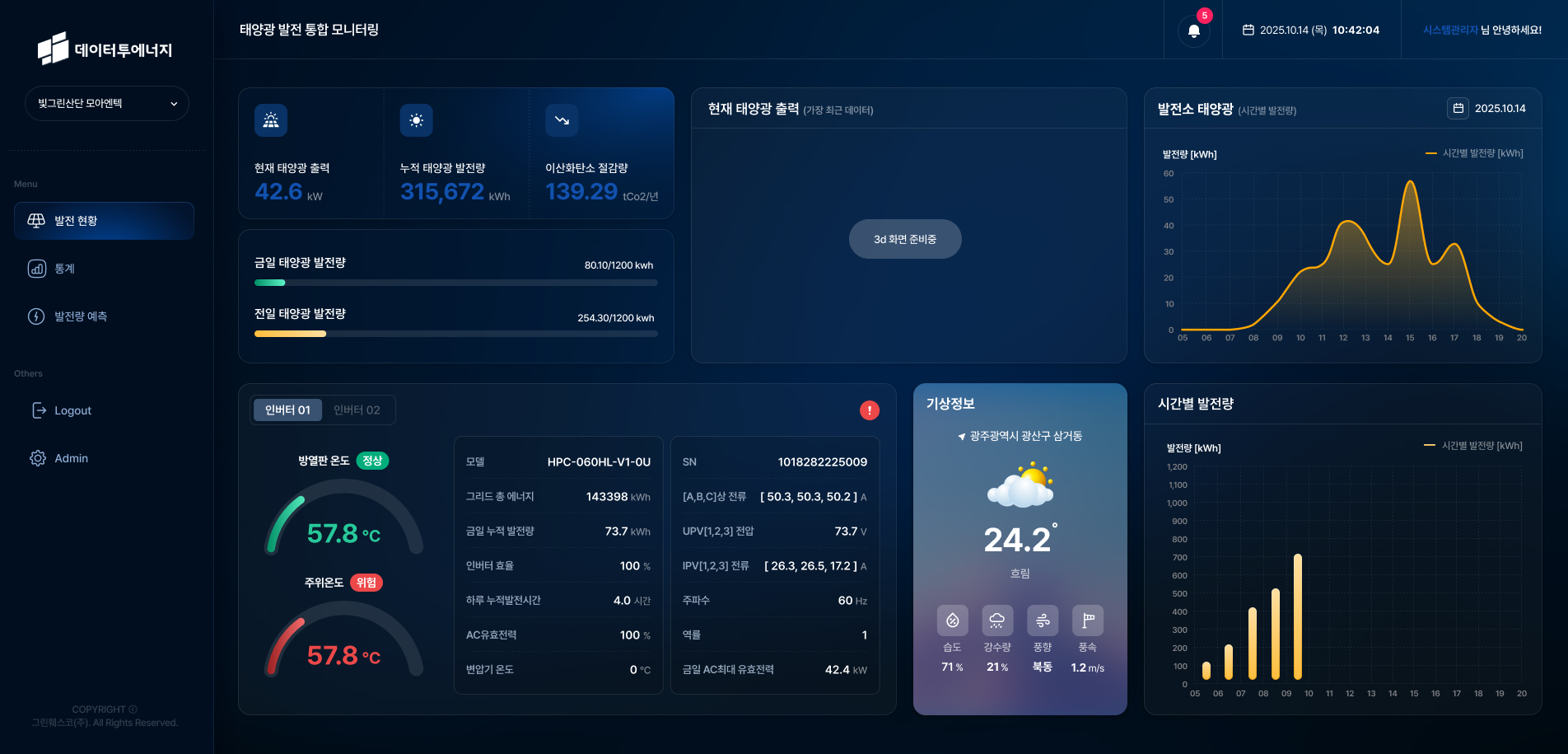The image size is (1568, 754).
Task: Click the red alert icon on inverter panel
Action: point(870,410)
